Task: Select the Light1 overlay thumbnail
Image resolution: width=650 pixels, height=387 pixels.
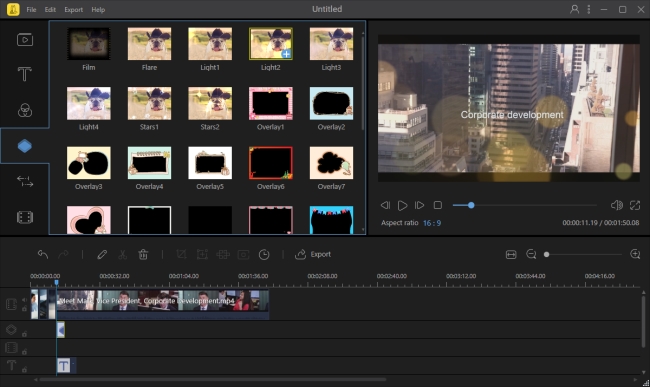Action: coord(210,44)
